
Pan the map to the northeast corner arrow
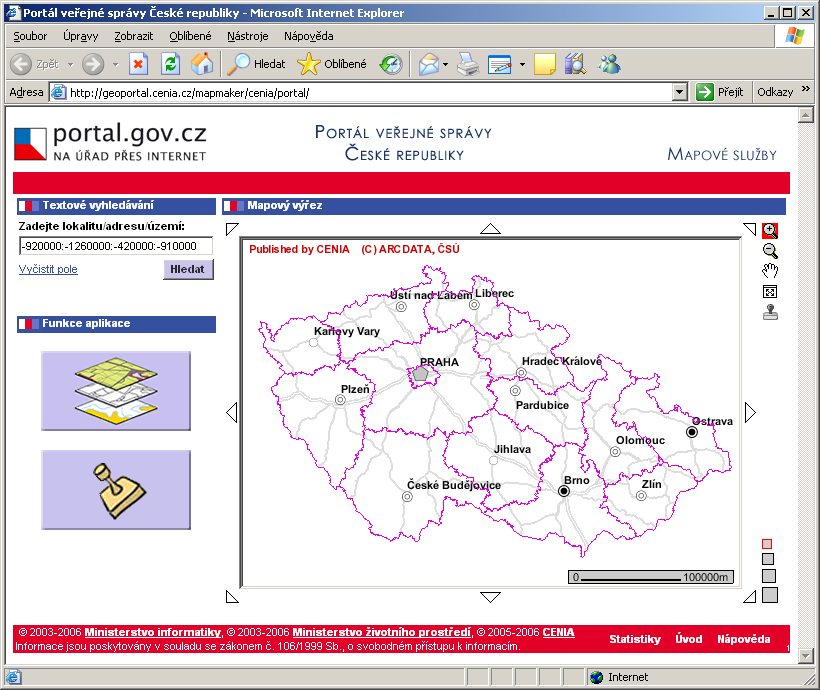point(749,229)
